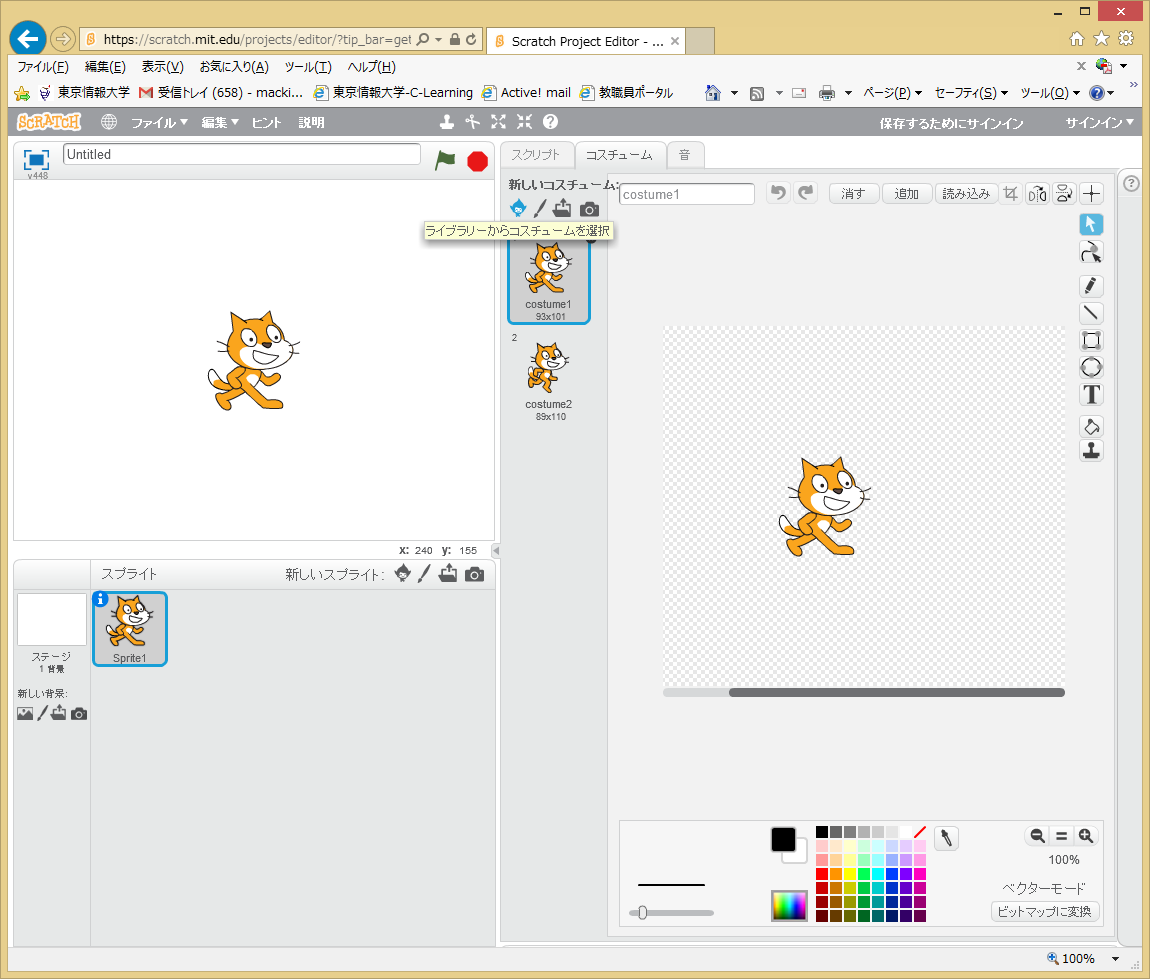
Task: Click 保存するためにサインイン link
Action: [951, 123]
